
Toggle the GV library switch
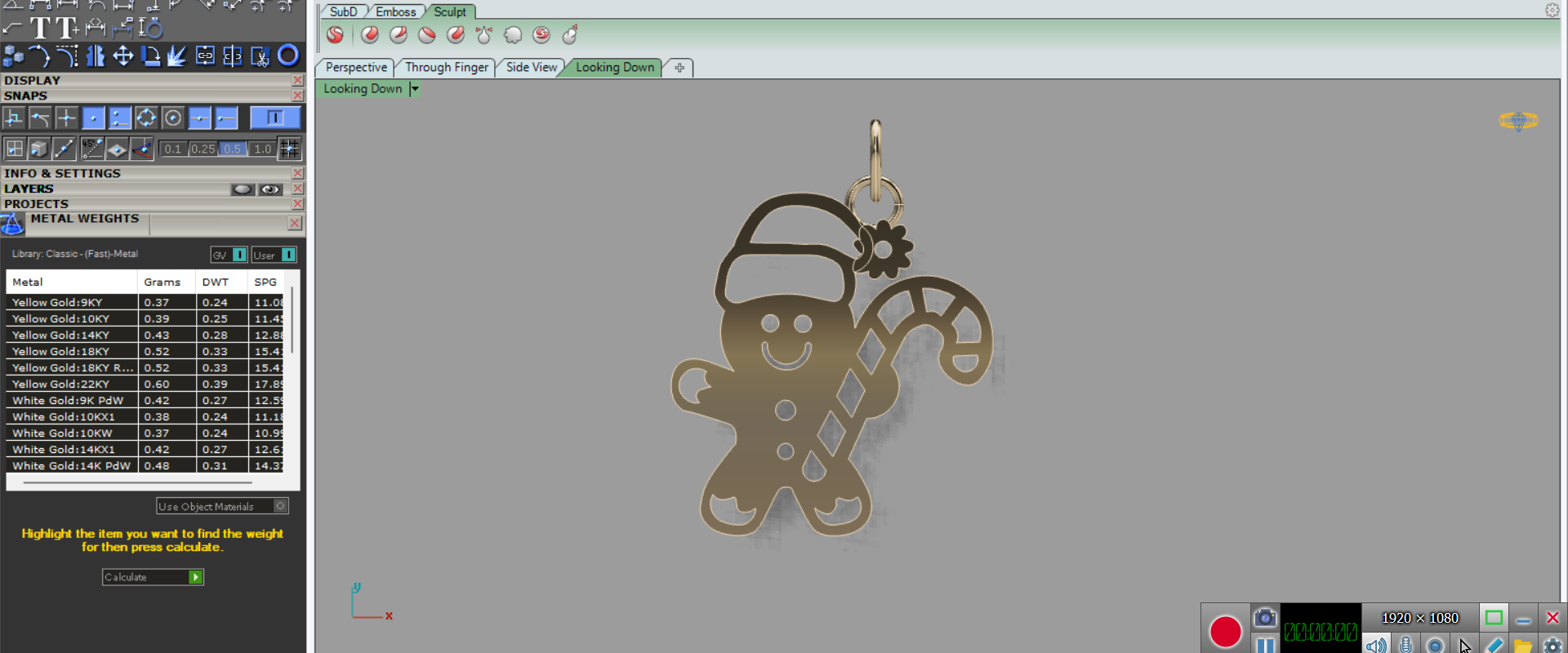click(x=238, y=255)
